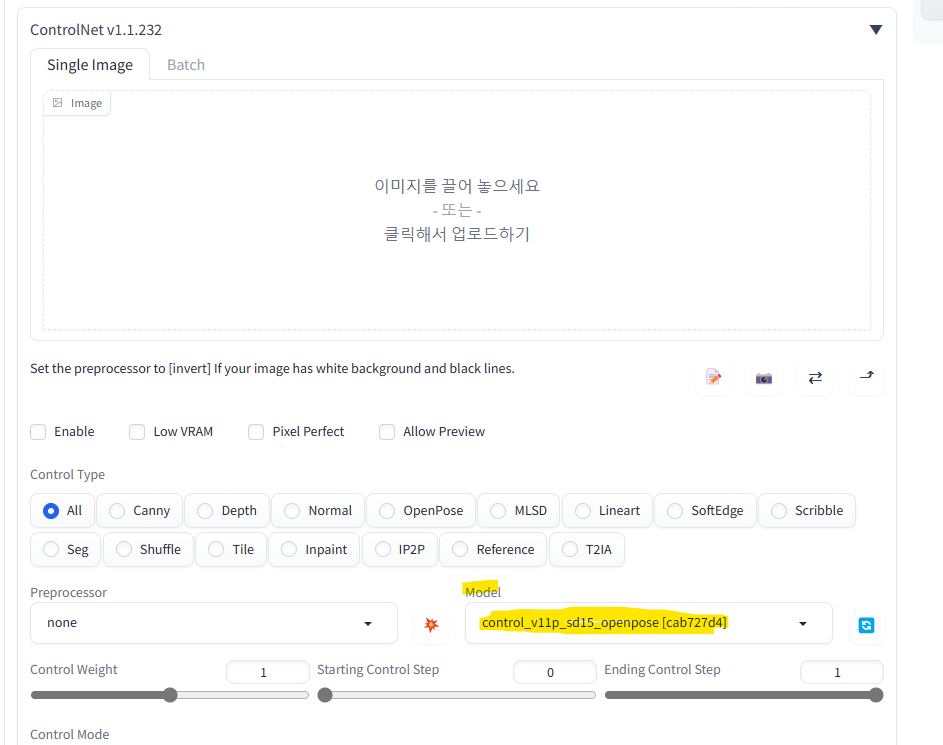Select the Tile control type
Image resolution: width=943 pixels, height=745 pixels.
pos(231,550)
